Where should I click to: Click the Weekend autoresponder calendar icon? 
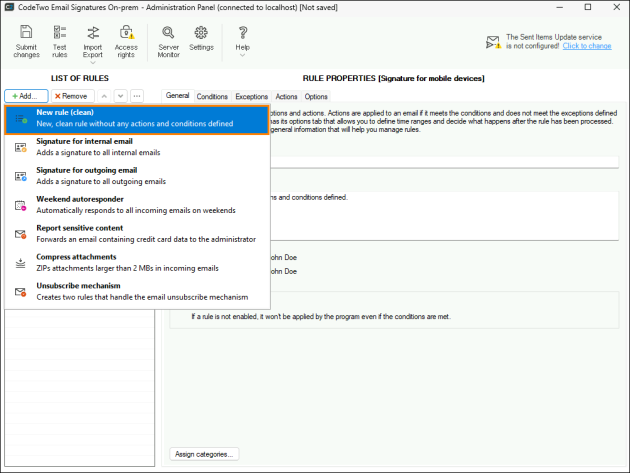[x=21, y=205]
